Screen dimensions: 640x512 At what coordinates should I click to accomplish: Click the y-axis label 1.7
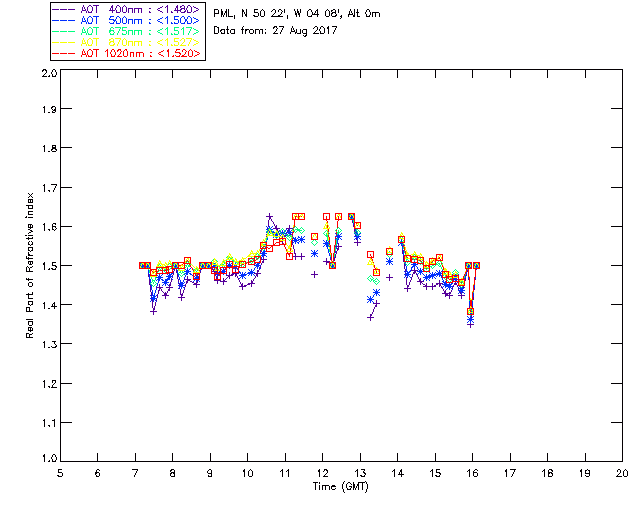click(49, 188)
